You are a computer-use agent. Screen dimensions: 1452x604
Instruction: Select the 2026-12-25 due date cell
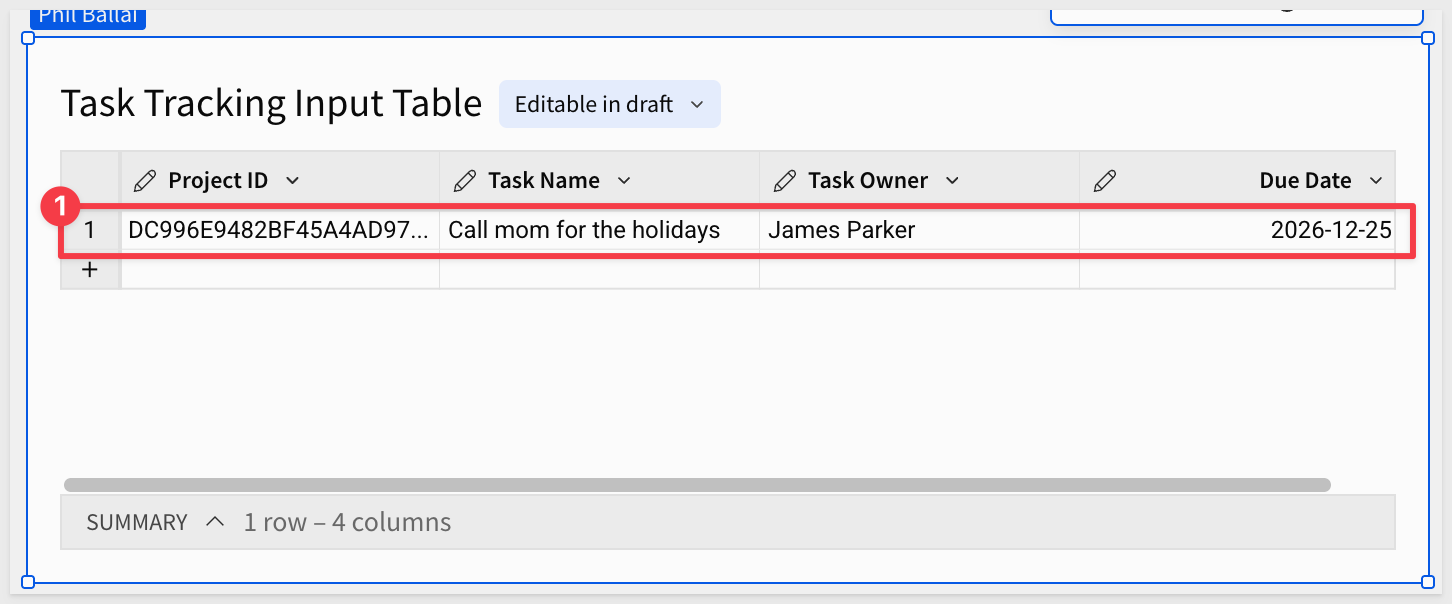point(1237,230)
